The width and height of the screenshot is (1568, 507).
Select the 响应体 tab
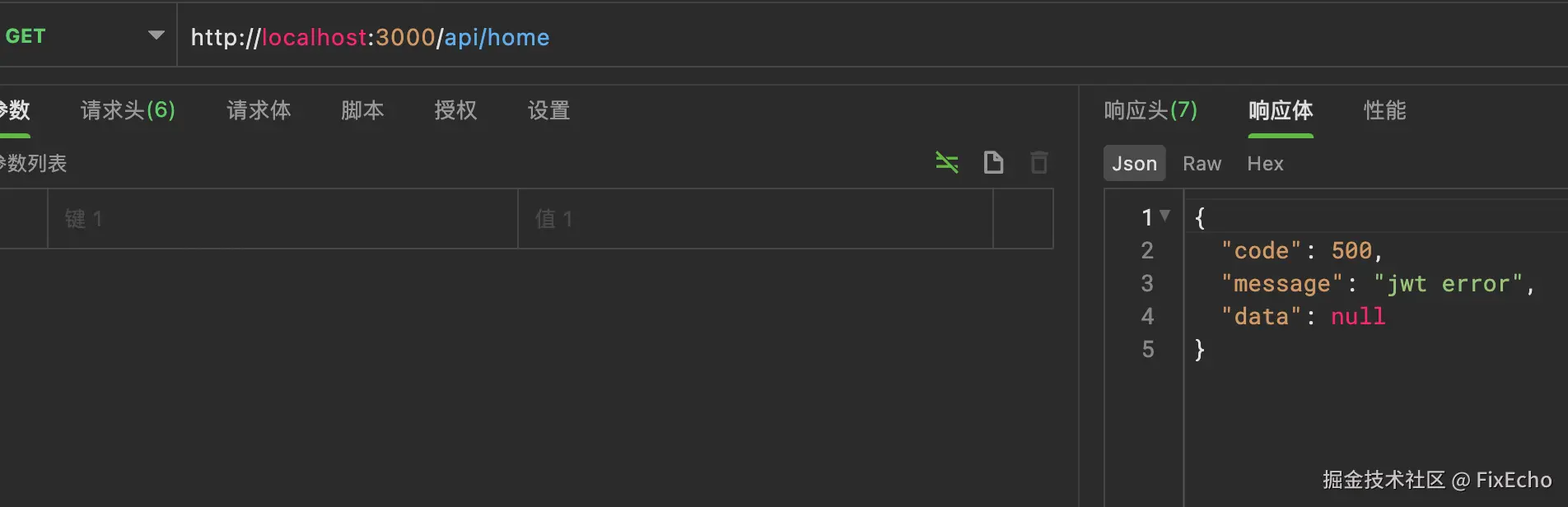click(1281, 110)
